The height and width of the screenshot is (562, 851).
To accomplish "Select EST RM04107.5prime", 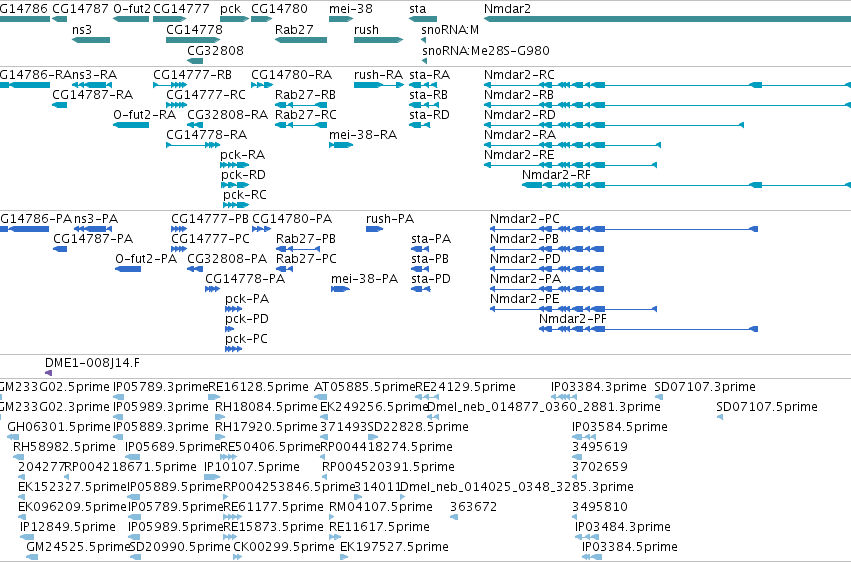I will (380, 507).
